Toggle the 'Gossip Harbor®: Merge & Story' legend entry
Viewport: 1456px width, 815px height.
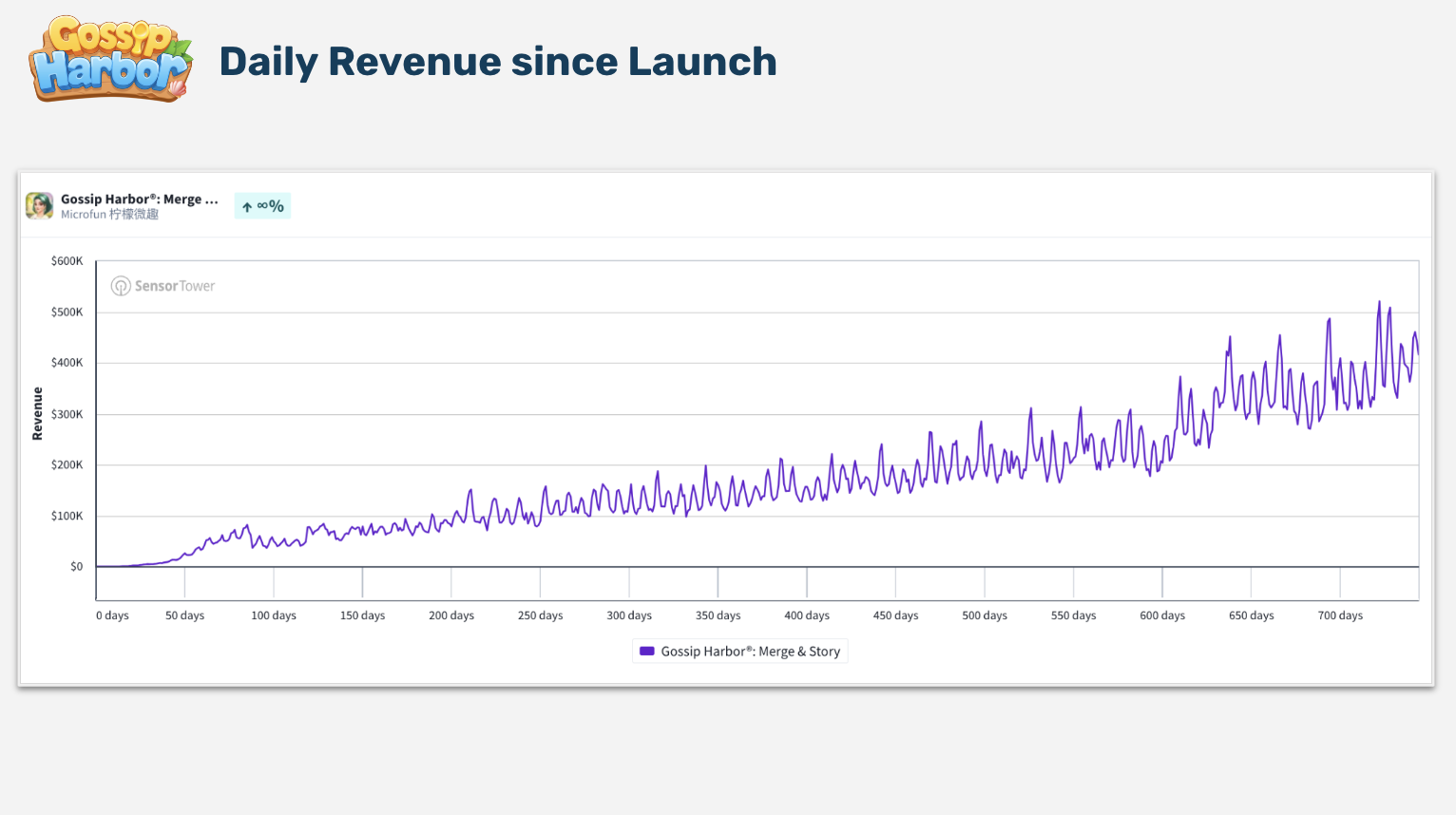pos(740,652)
